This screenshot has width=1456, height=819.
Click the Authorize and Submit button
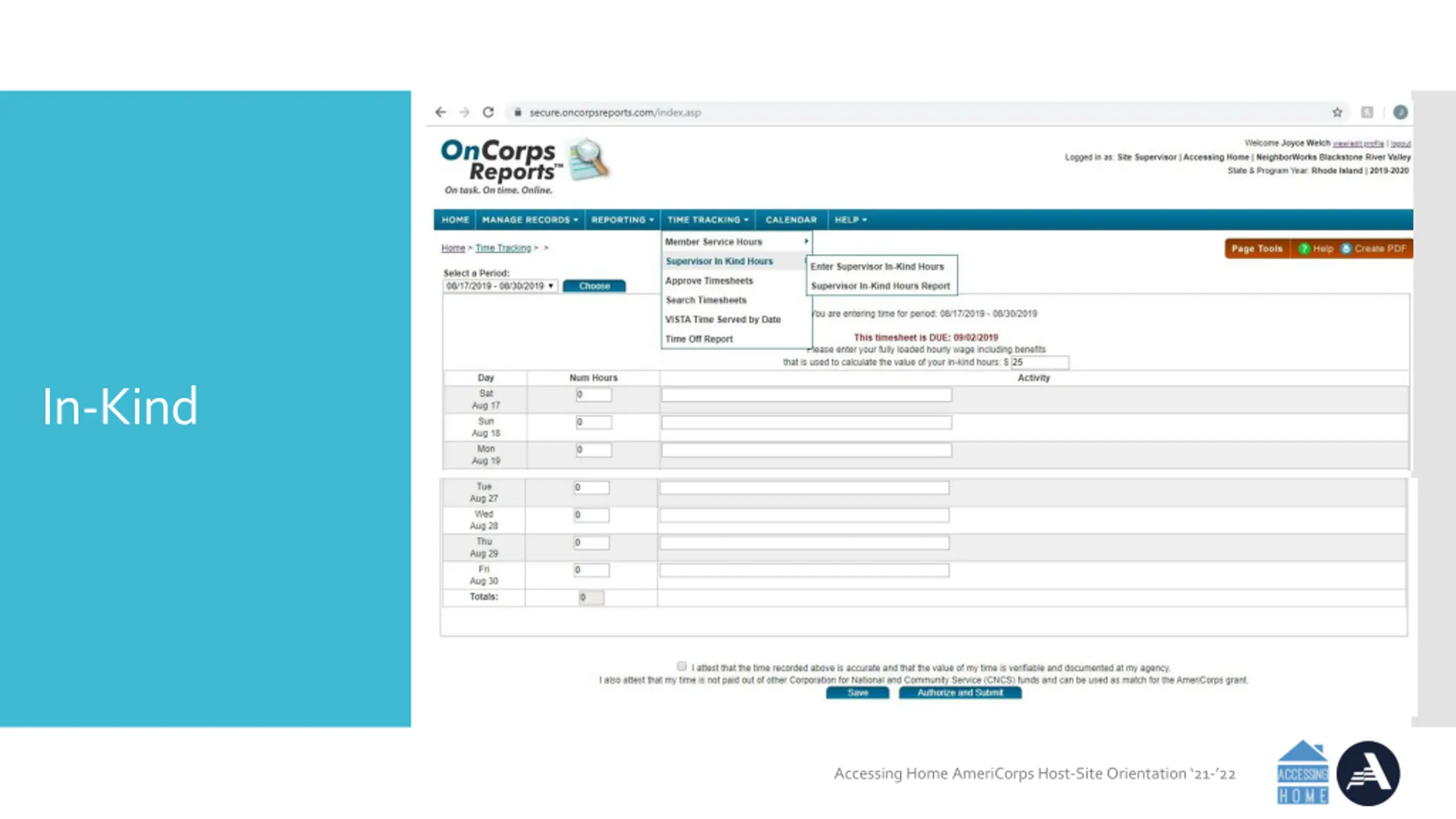coord(960,693)
